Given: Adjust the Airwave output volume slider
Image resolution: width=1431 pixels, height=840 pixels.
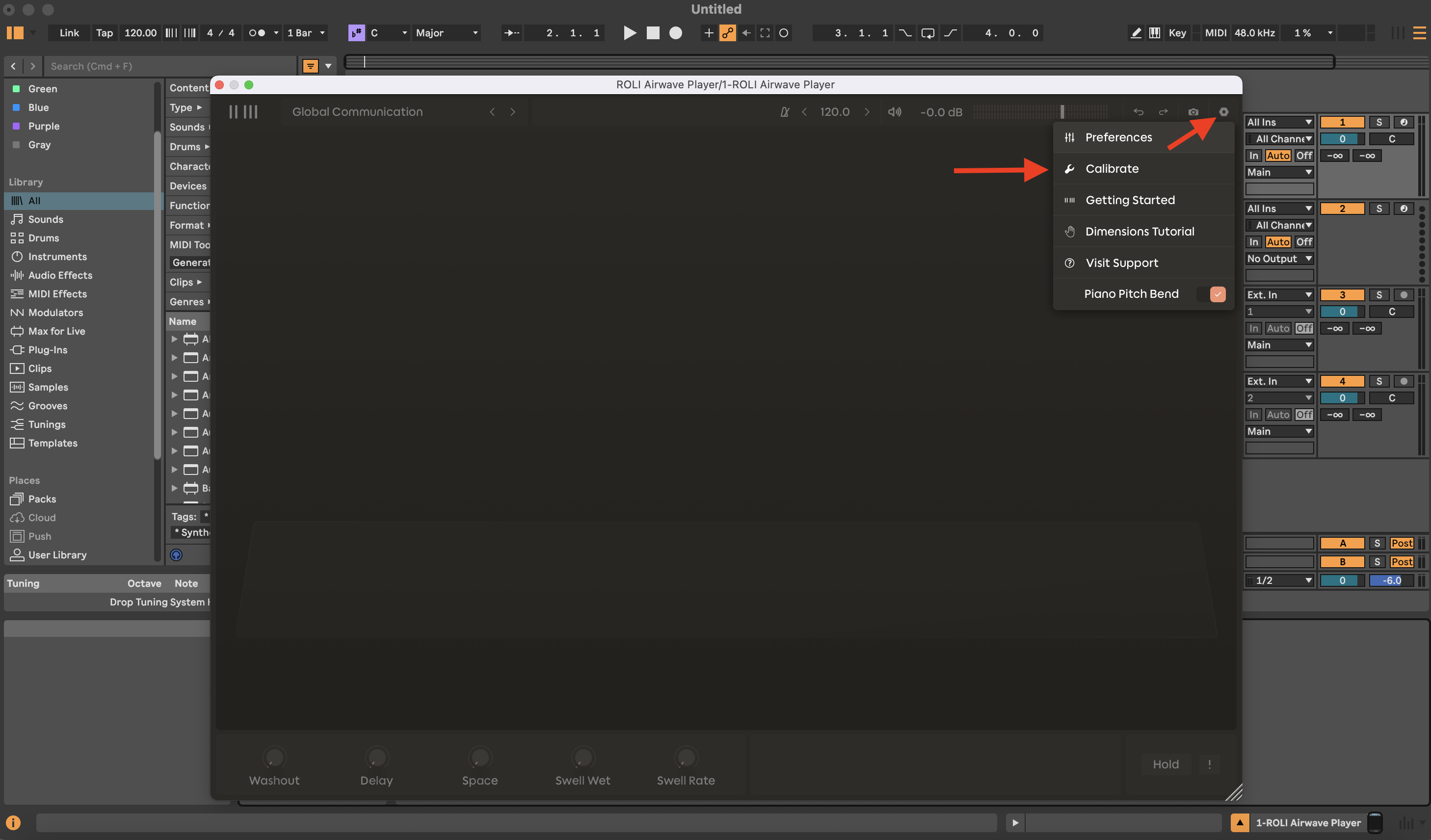Looking at the screenshot, I should point(1061,112).
